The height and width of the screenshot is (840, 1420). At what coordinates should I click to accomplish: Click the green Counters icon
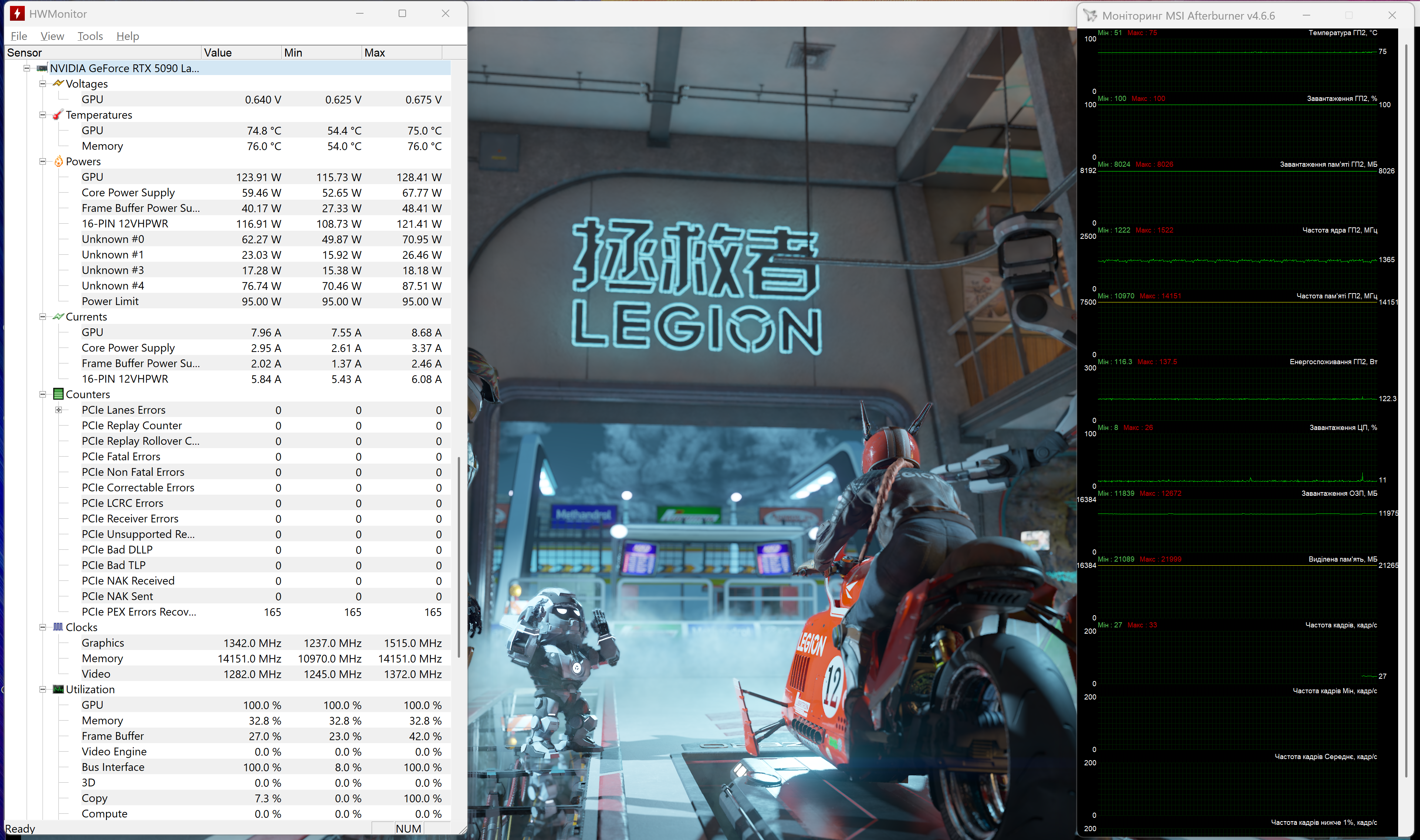tap(58, 394)
